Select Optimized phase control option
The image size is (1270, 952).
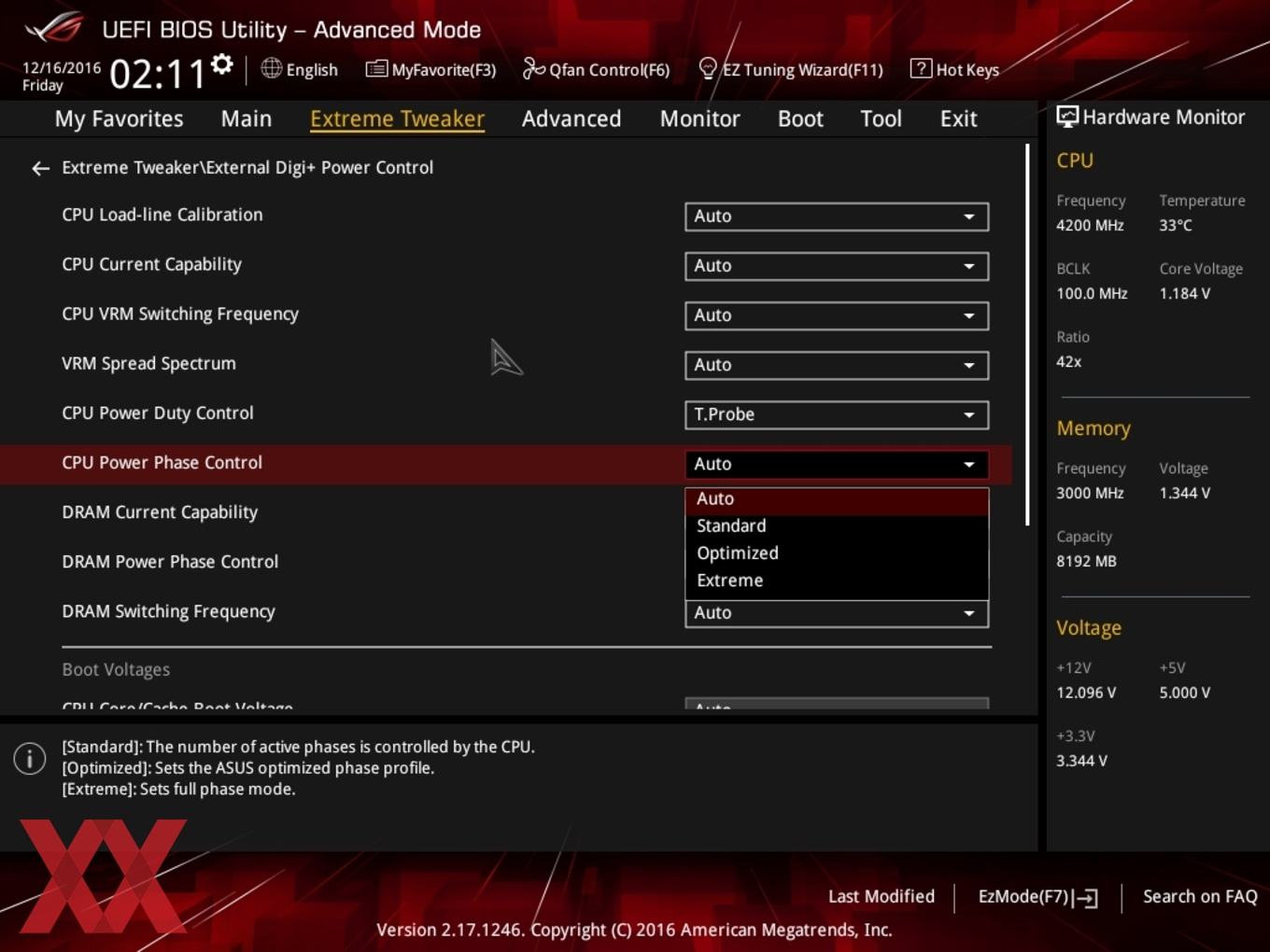click(837, 553)
